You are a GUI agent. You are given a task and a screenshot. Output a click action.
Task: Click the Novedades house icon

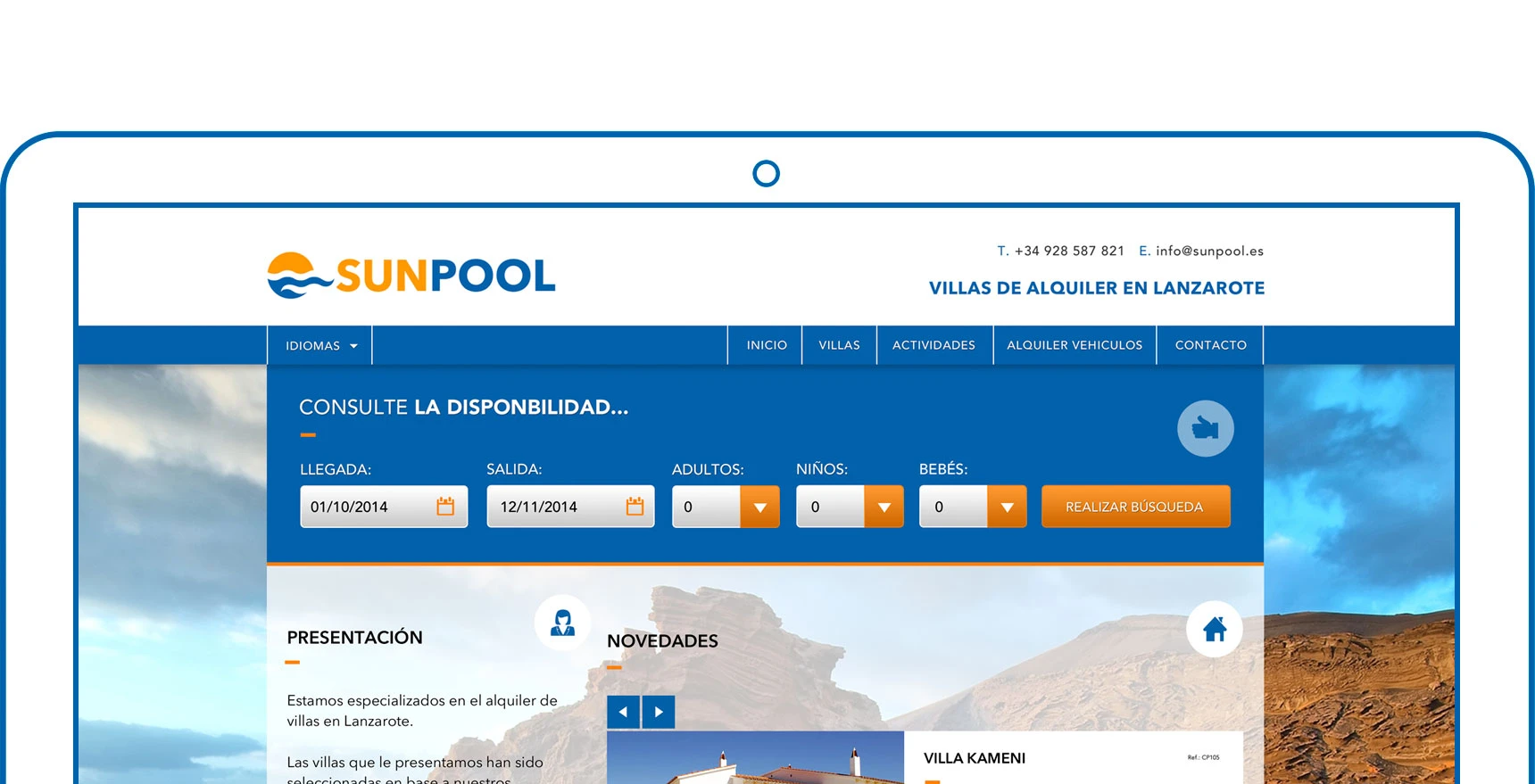tap(1214, 630)
